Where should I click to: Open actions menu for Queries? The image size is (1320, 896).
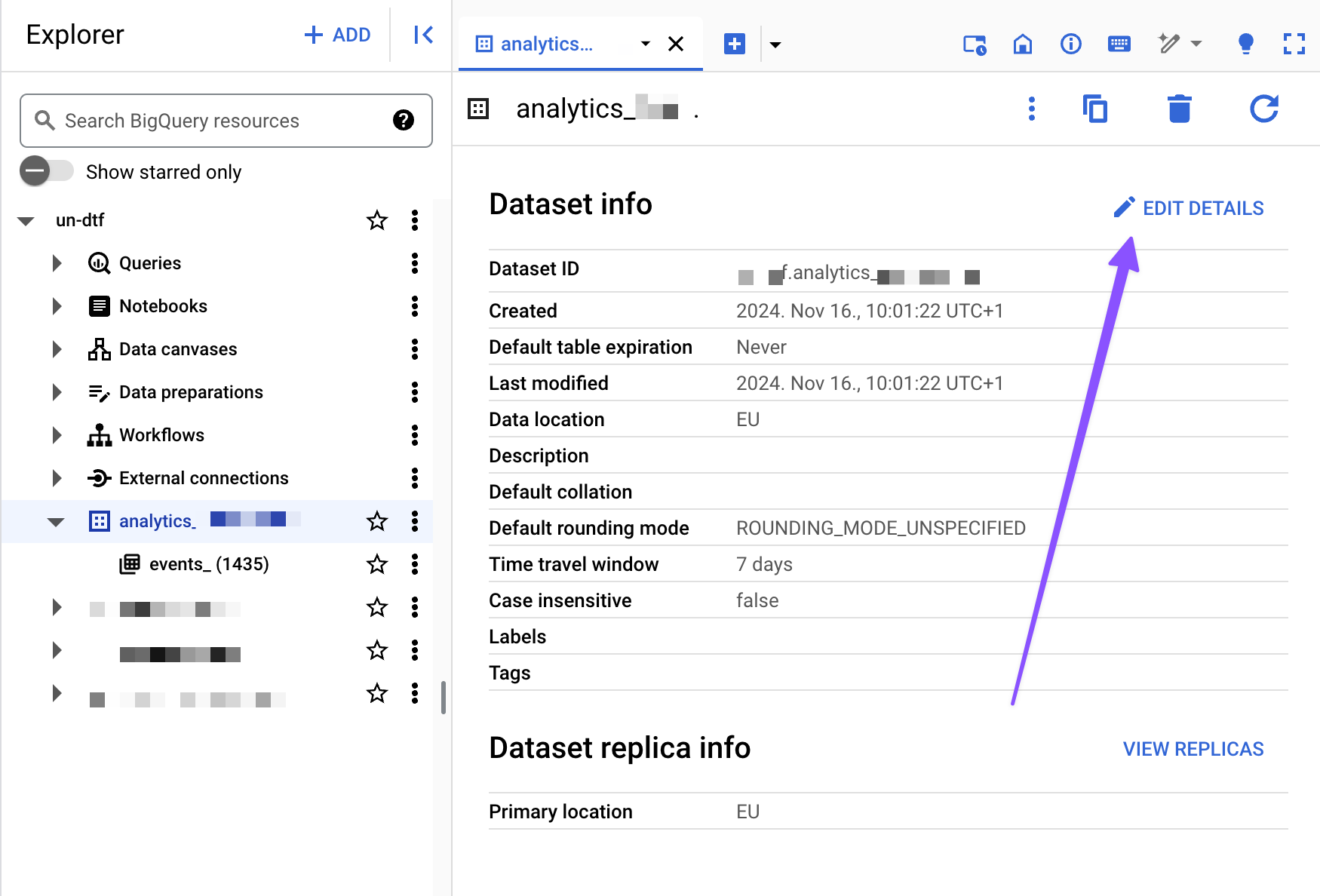415,263
